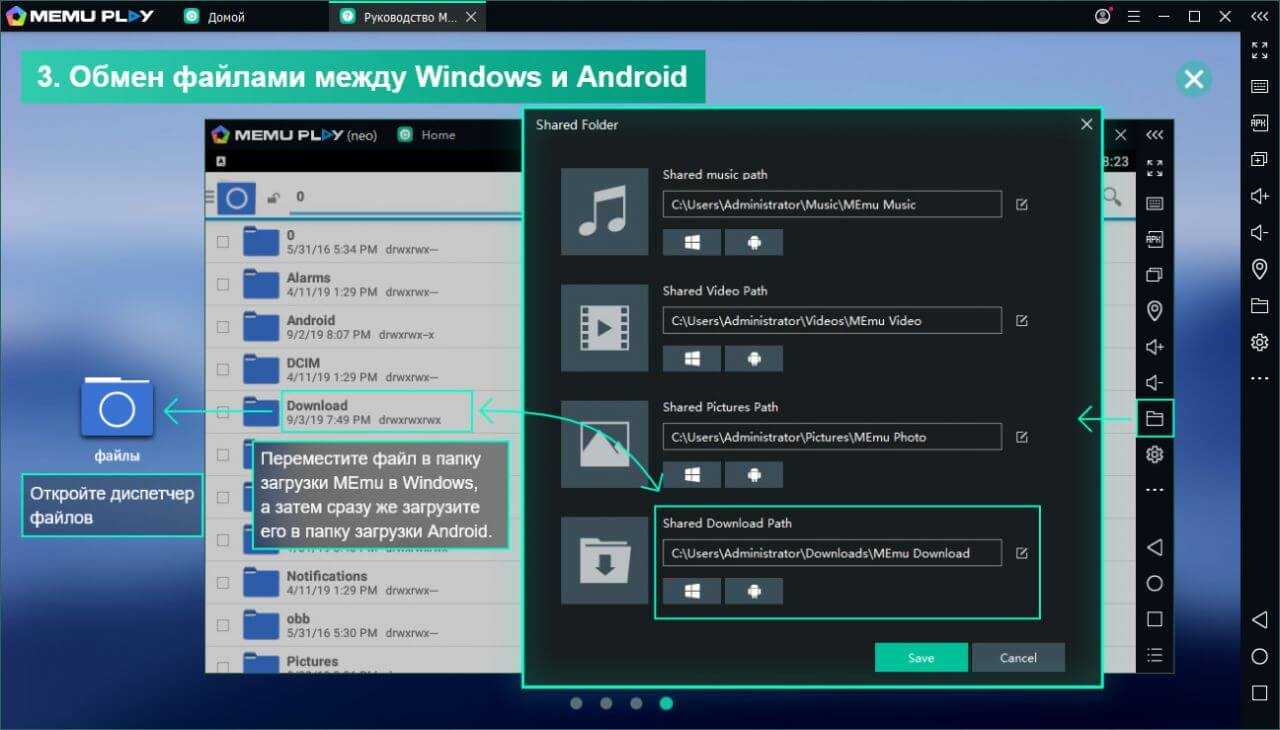The image size is (1280, 730).
Task: Click the Shared Video Path field
Action: [x=832, y=321]
